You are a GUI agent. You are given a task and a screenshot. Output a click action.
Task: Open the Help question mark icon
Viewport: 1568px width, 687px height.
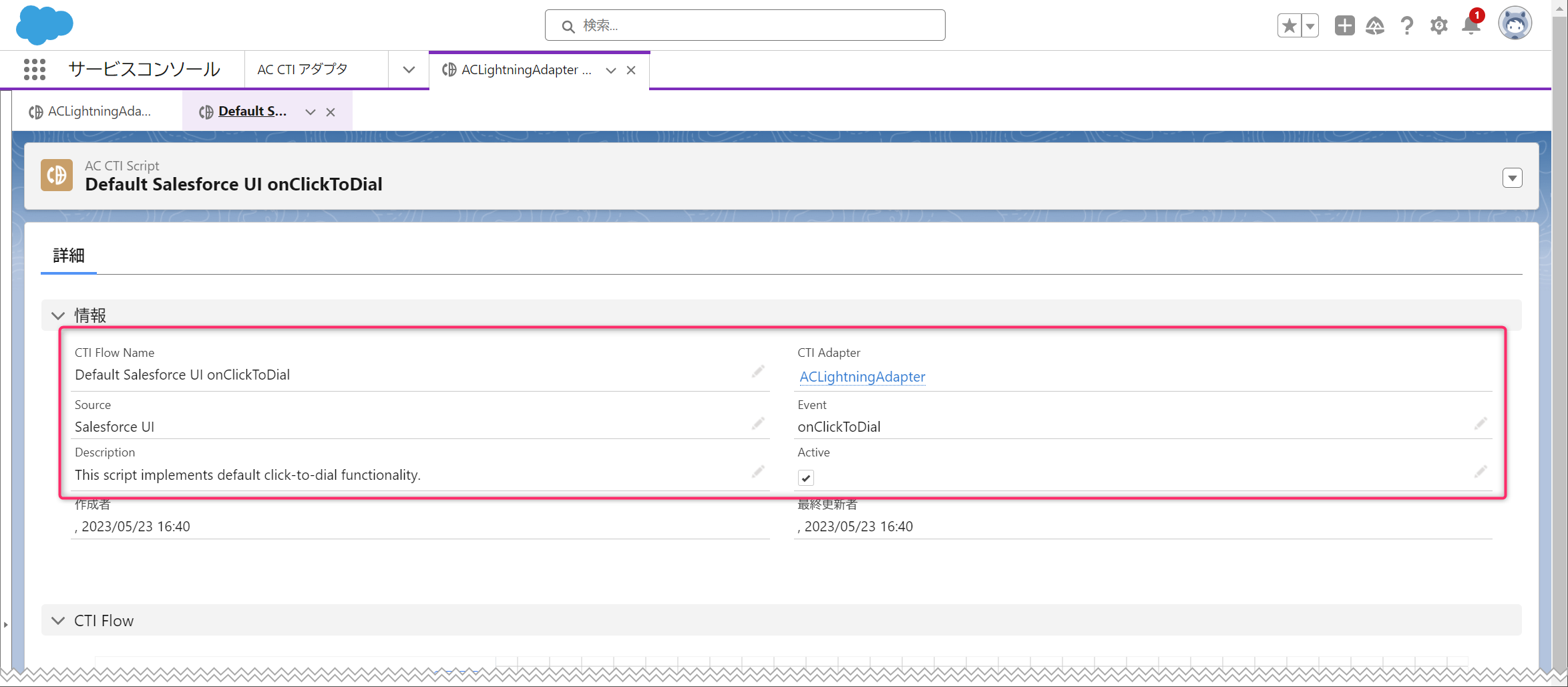pos(1407,25)
